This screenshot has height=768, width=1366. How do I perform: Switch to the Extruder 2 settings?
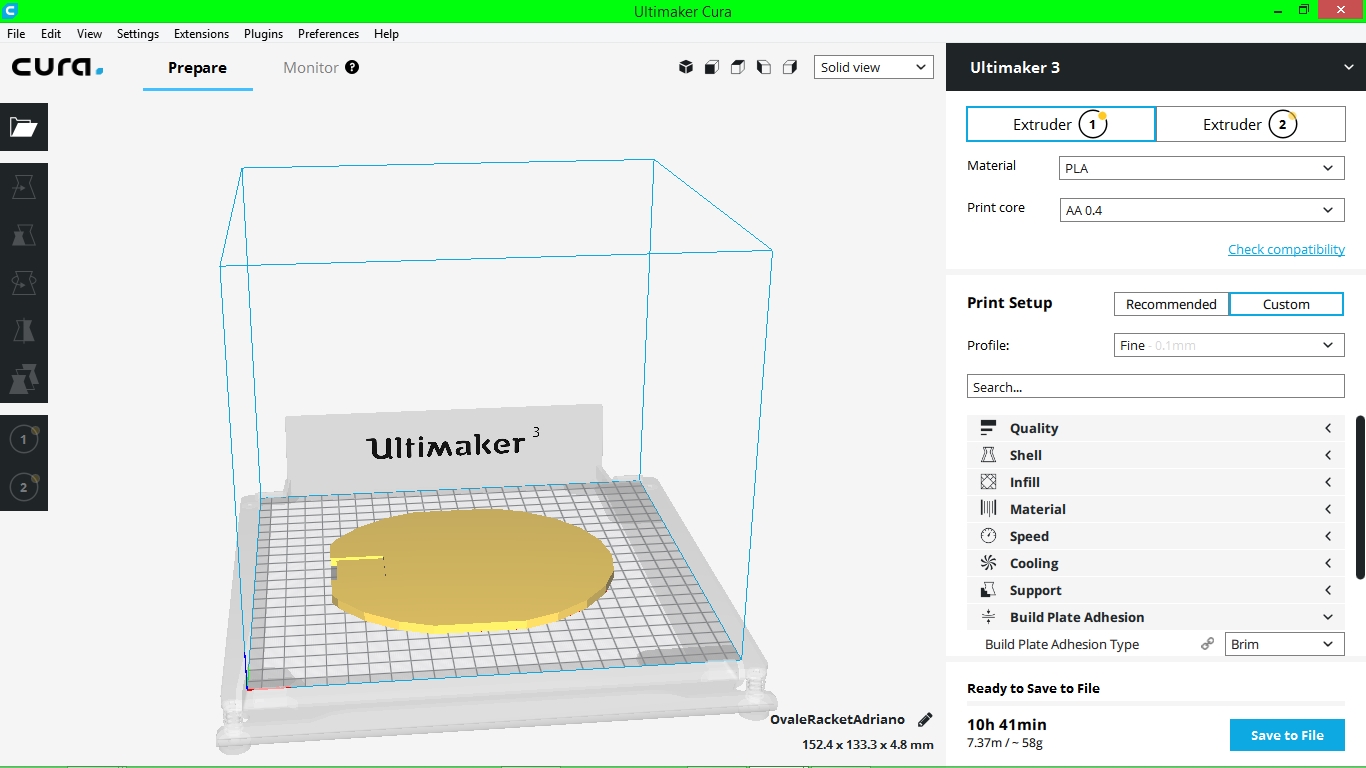click(x=1250, y=124)
